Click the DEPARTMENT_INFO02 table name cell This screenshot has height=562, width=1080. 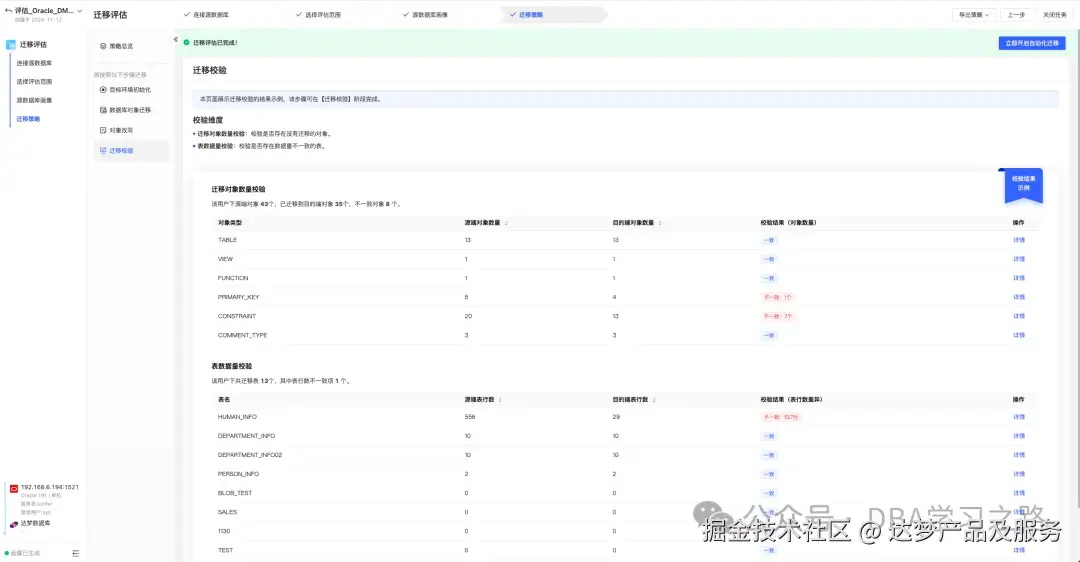coord(250,455)
